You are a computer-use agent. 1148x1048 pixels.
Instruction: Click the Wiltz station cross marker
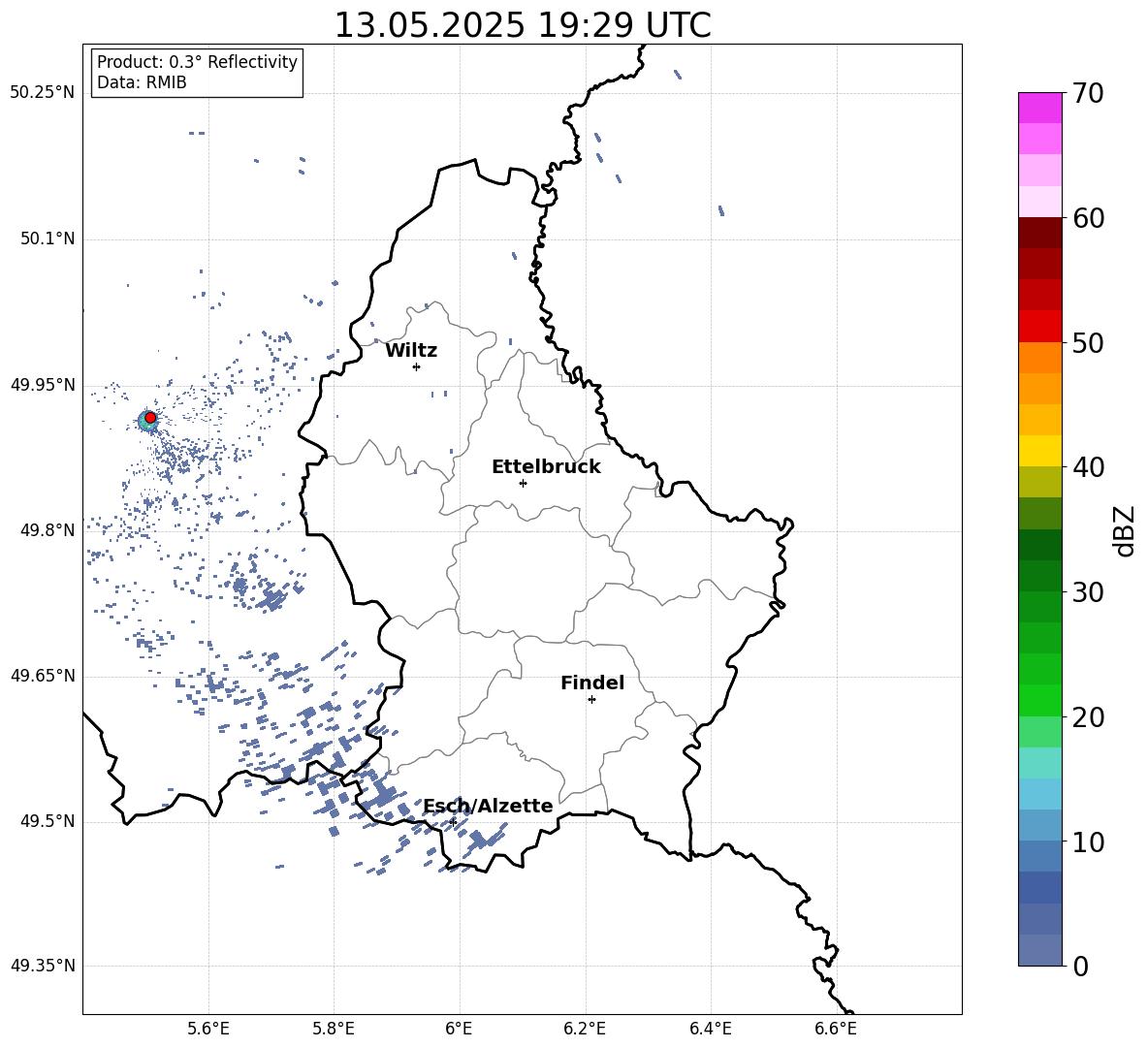tap(417, 366)
